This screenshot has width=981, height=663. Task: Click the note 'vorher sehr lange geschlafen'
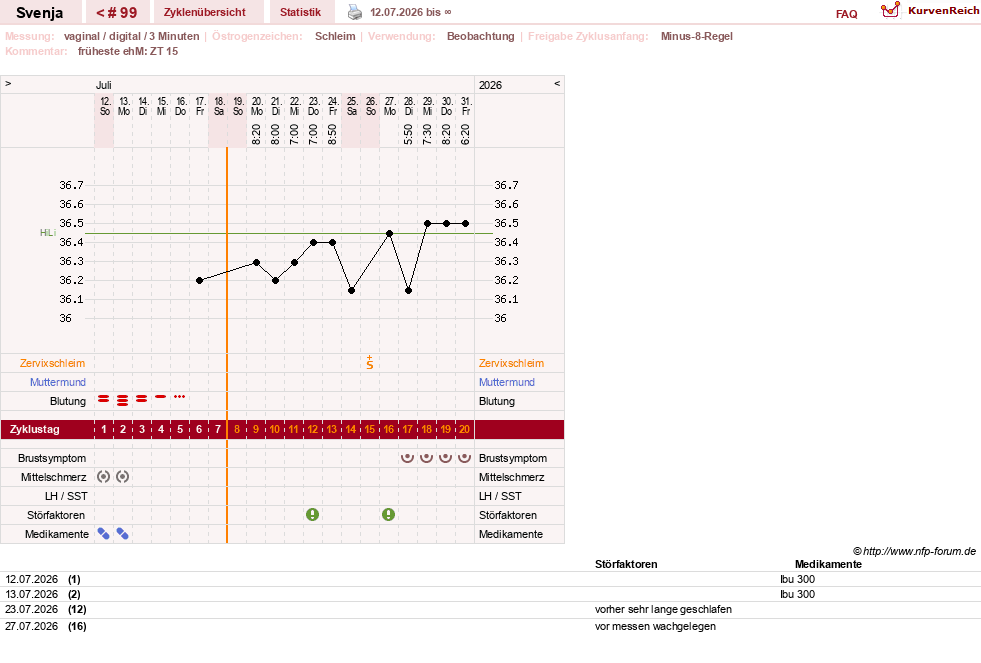pos(663,609)
